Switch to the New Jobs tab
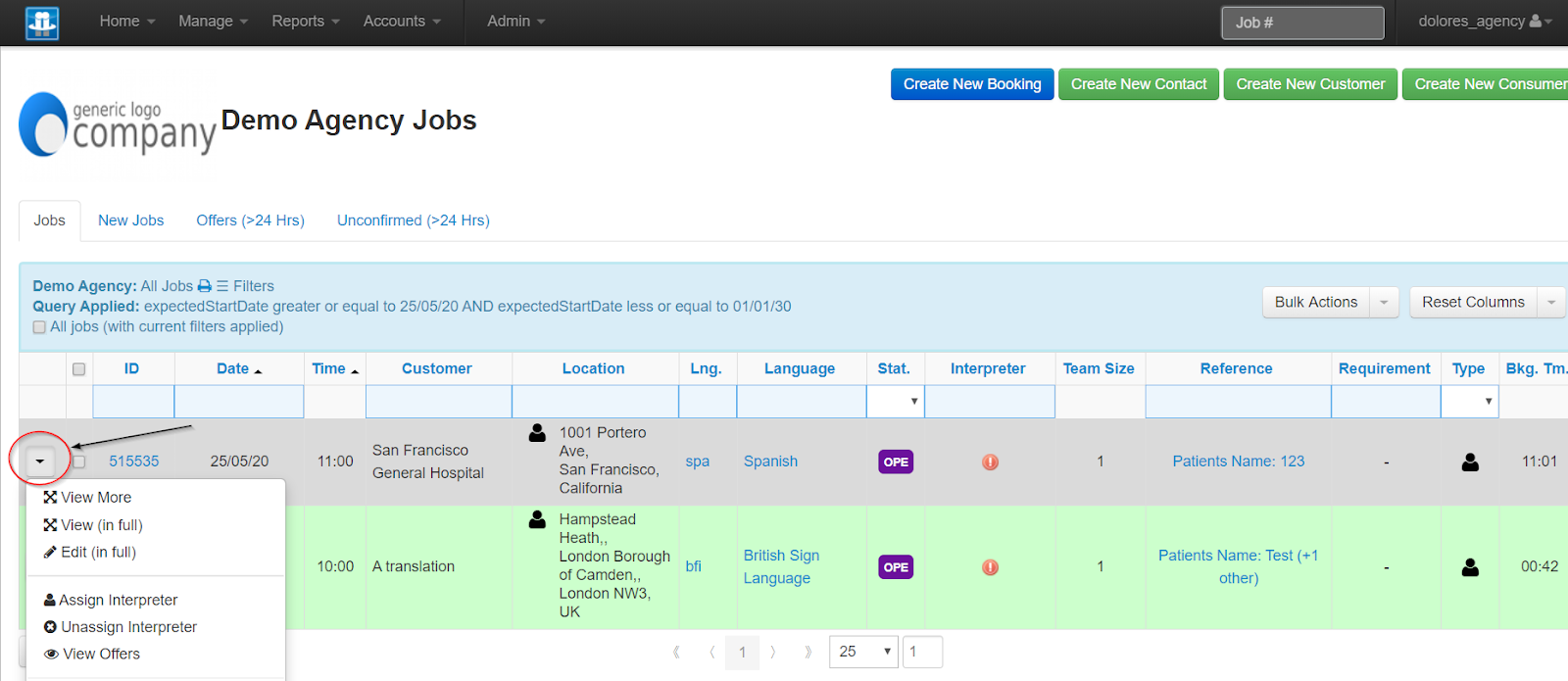1568x681 pixels. click(130, 220)
